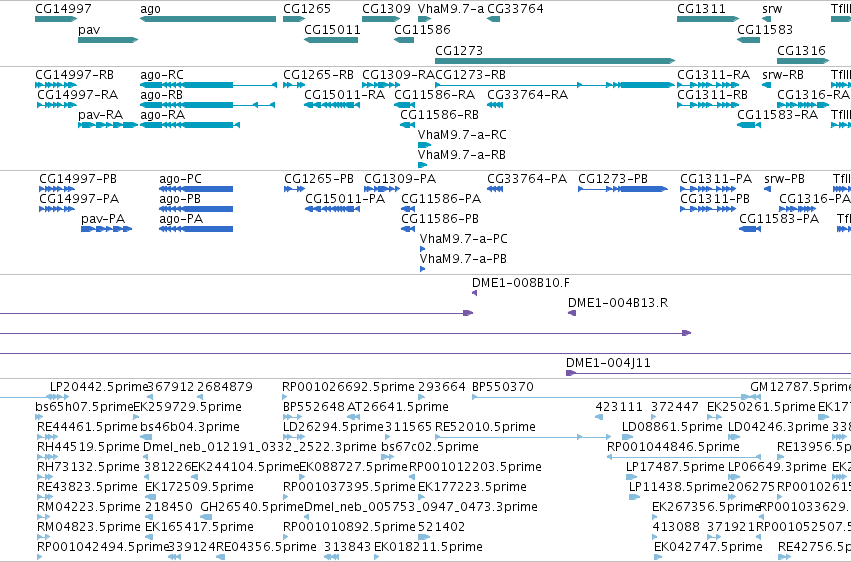Click the DME1-004B13.R clone label
The height and width of the screenshot is (562, 851).
[618, 303]
